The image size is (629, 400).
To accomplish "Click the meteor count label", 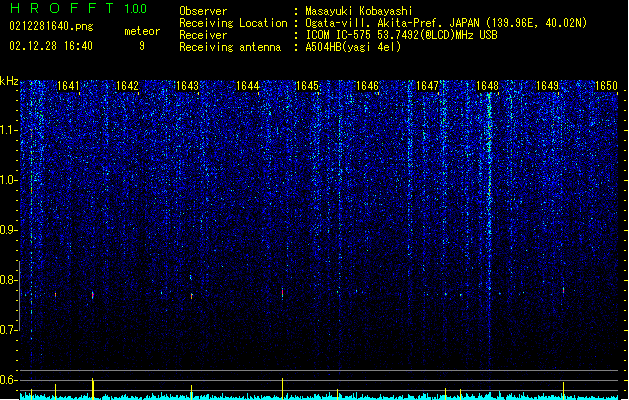I will click(x=142, y=31).
